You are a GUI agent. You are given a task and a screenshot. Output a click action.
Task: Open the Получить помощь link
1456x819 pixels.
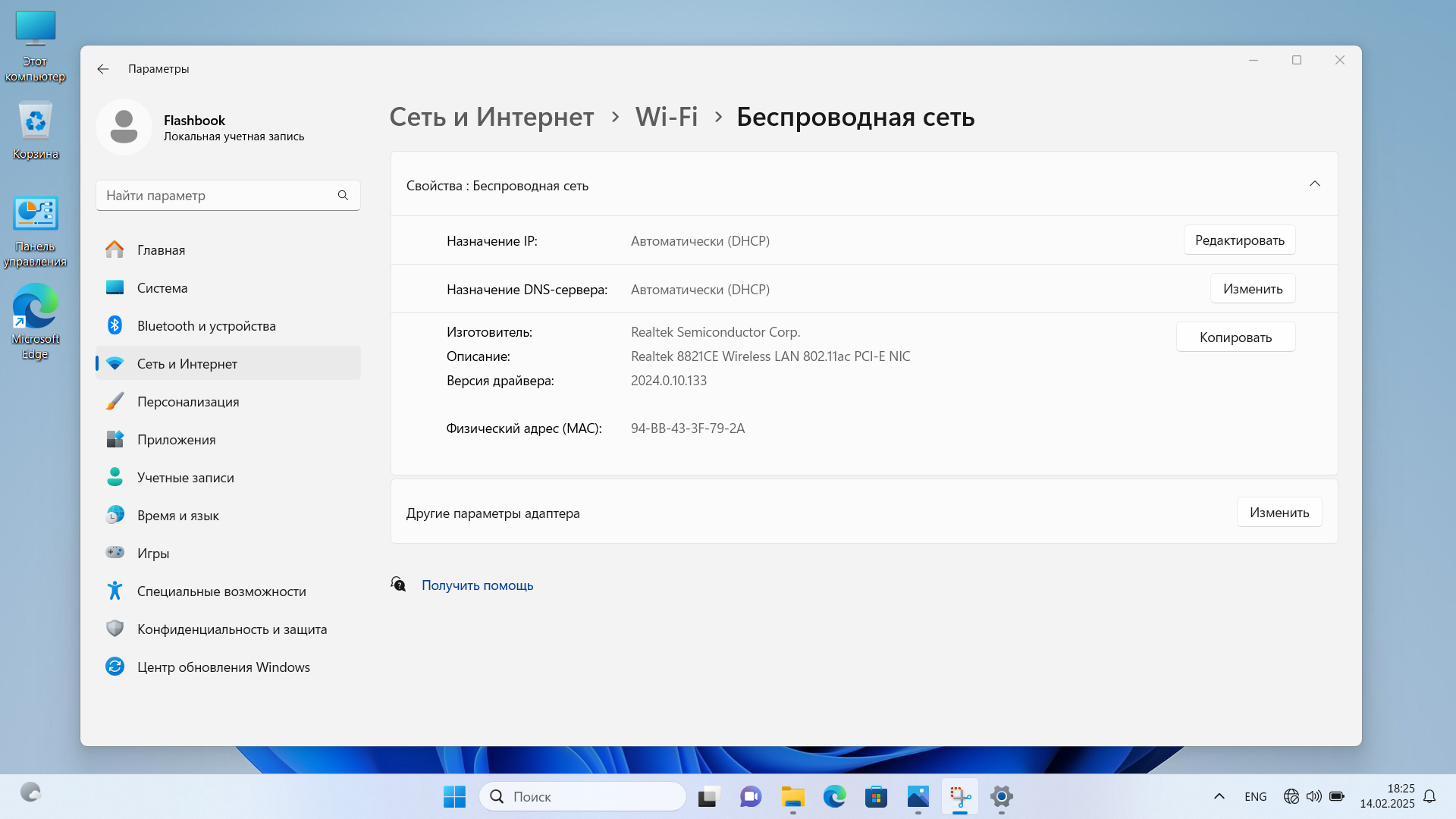477,585
